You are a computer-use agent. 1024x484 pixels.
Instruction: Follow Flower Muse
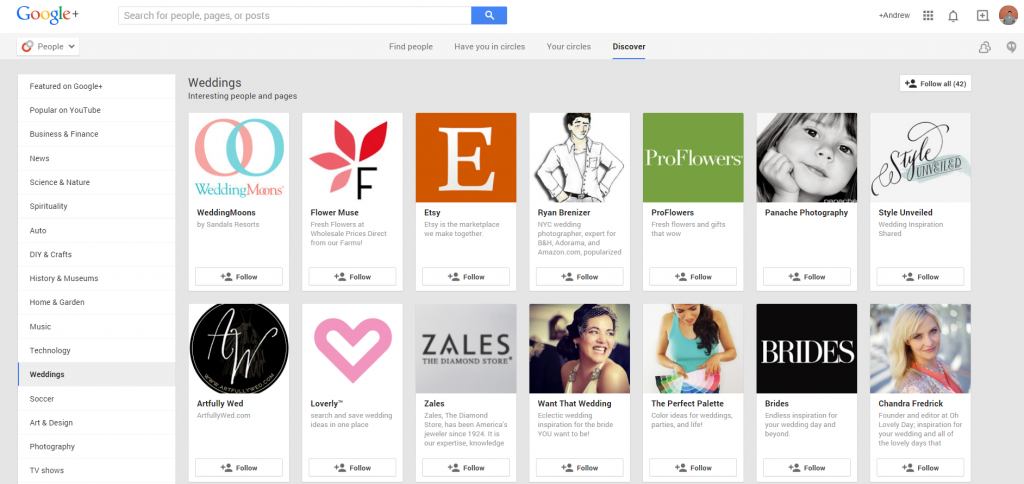pyautogui.click(x=353, y=277)
